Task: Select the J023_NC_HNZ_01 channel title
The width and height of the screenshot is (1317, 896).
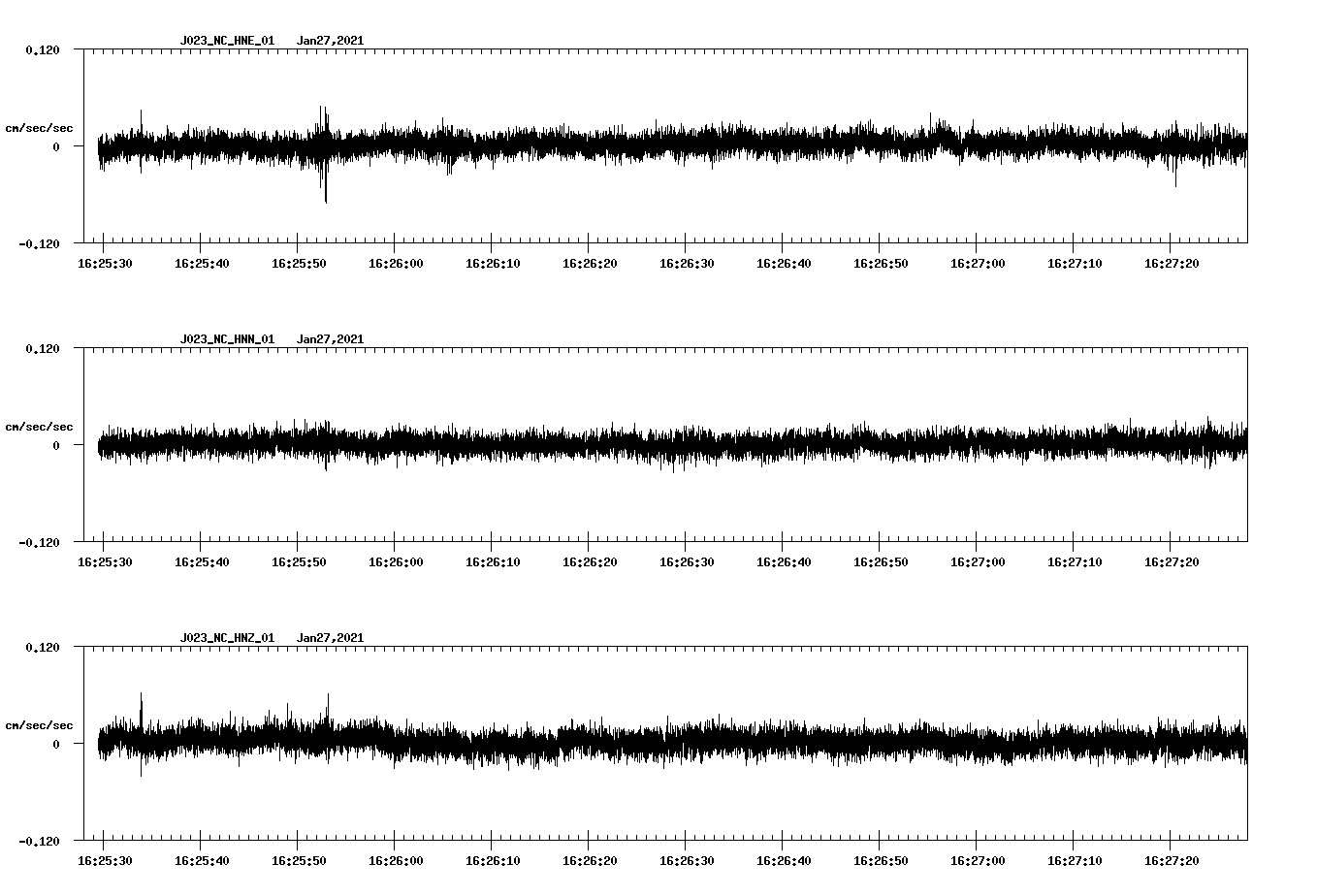Action: (x=225, y=638)
